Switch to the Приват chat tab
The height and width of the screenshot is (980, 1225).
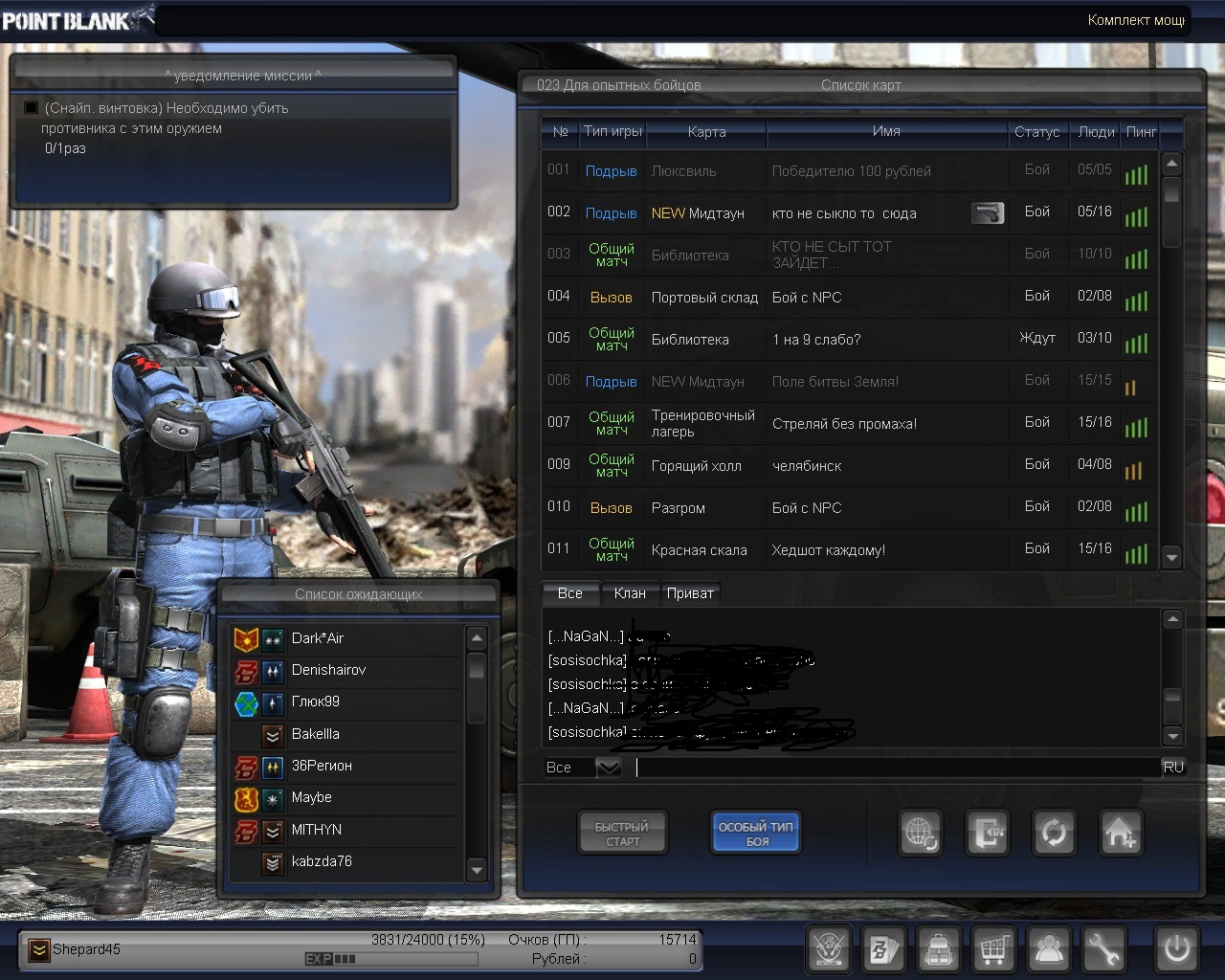(x=689, y=593)
